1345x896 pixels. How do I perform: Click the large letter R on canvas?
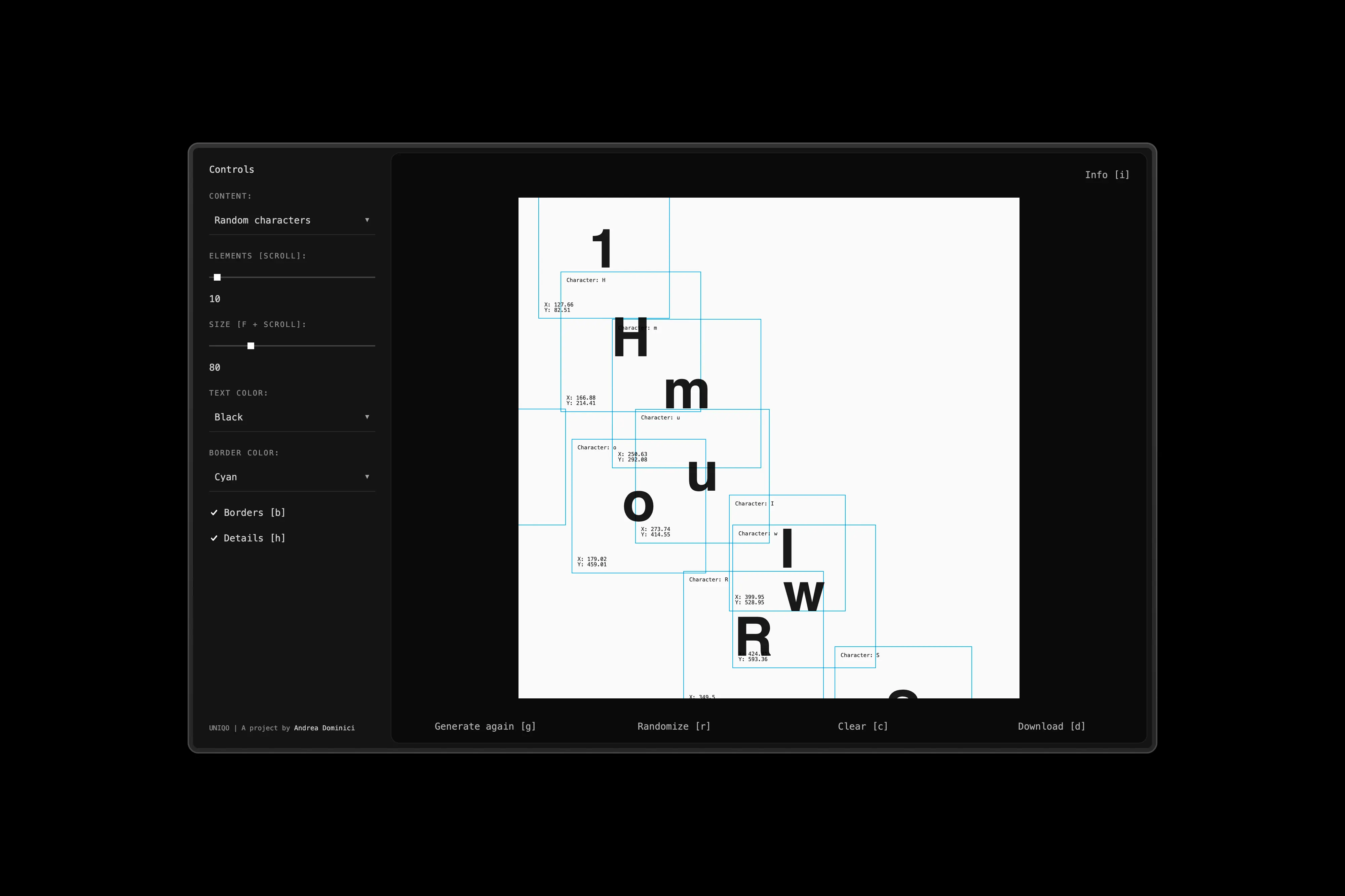[x=753, y=636]
